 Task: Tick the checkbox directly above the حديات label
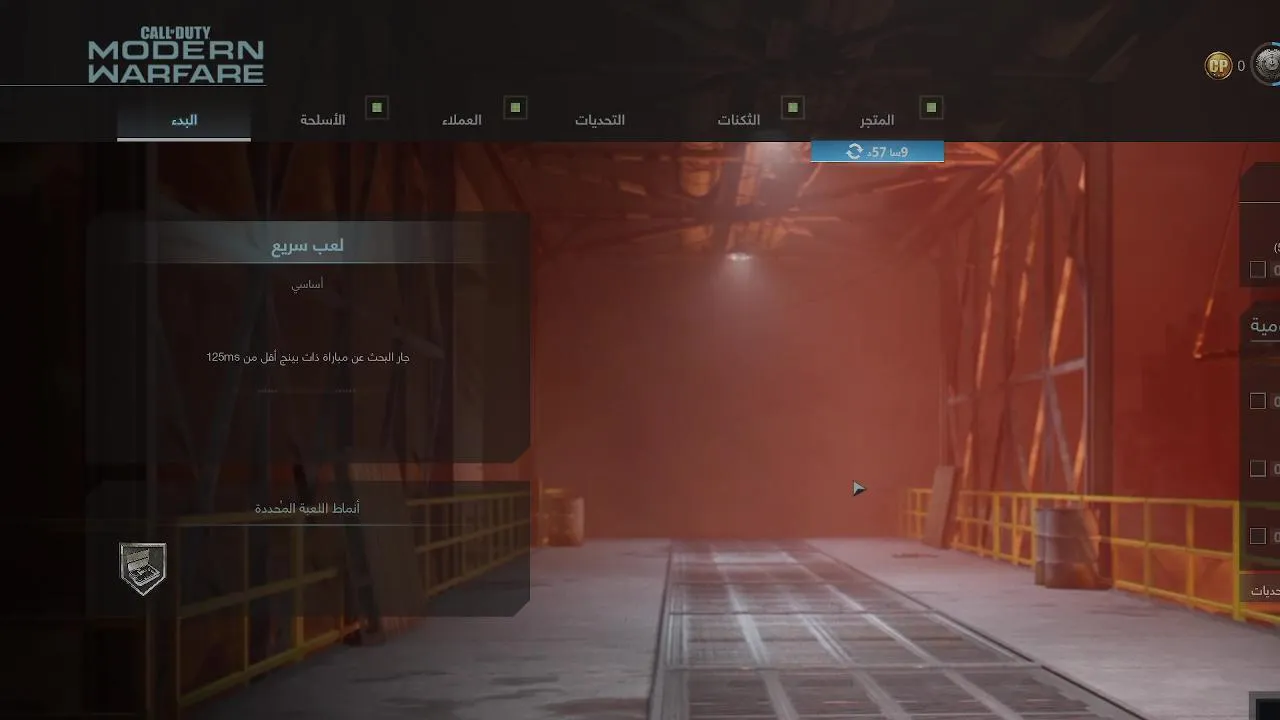[1258, 536]
